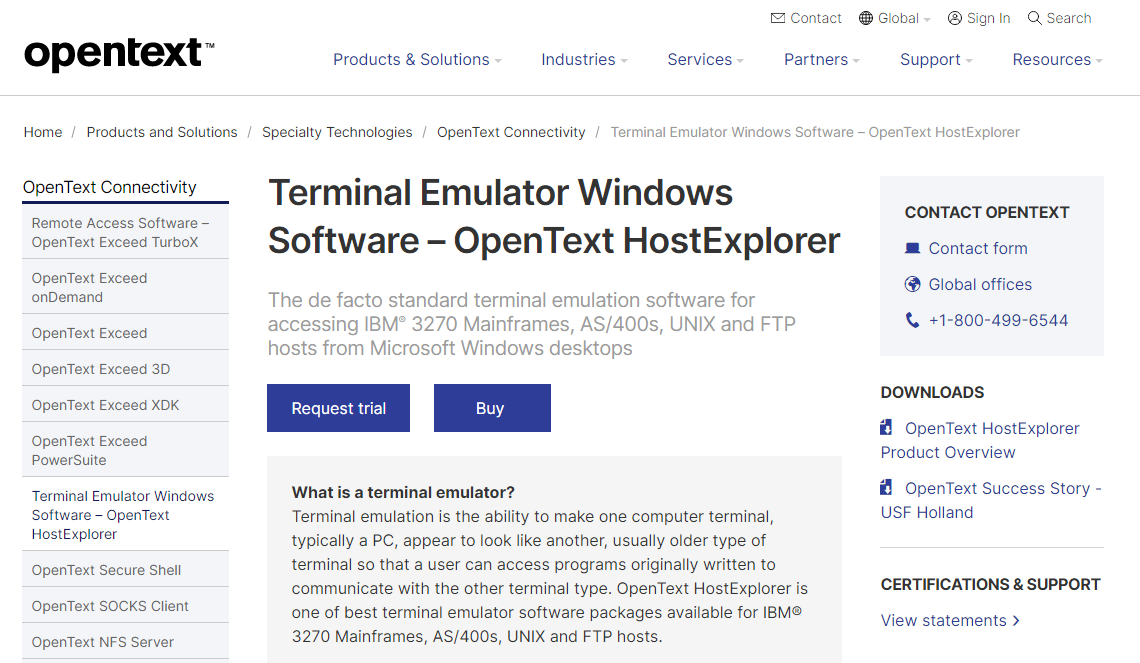Click the CERTIFICATIONS & SUPPORT heading
This screenshot has height=663, width=1140.
(x=990, y=584)
